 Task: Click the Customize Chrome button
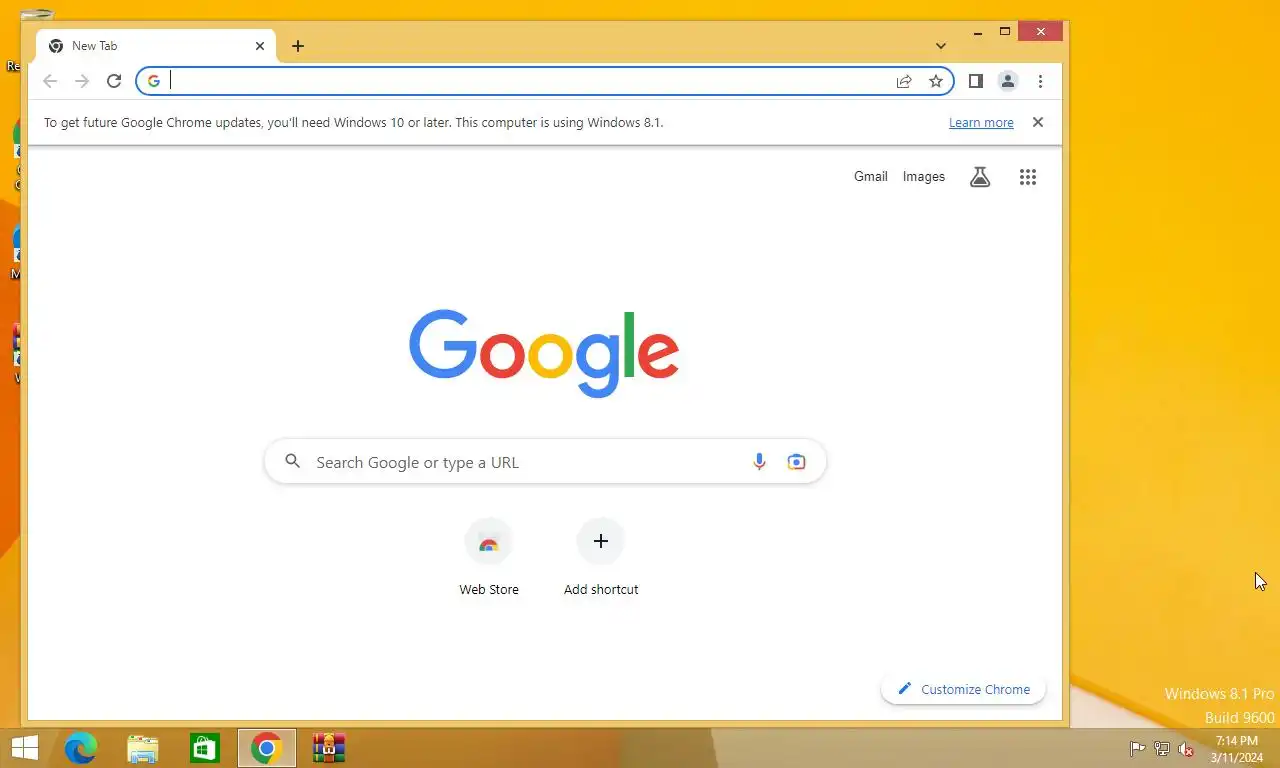[x=963, y=689]
